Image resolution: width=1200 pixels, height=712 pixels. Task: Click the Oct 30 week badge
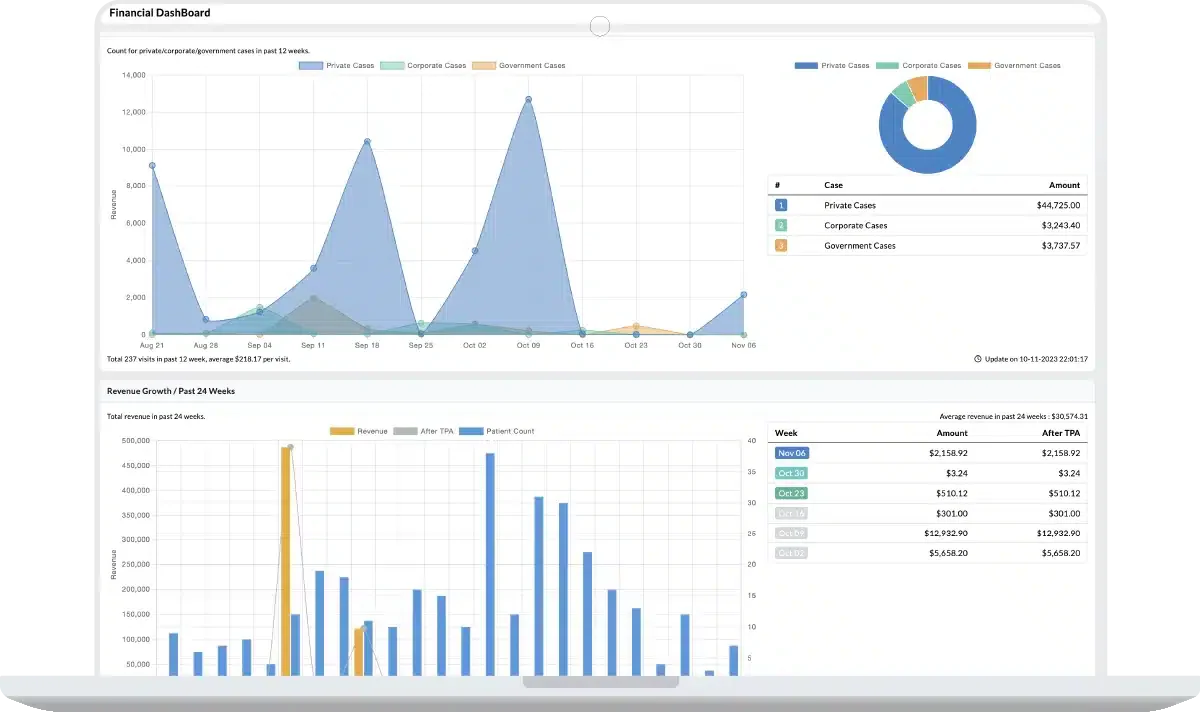coord(791,473)
